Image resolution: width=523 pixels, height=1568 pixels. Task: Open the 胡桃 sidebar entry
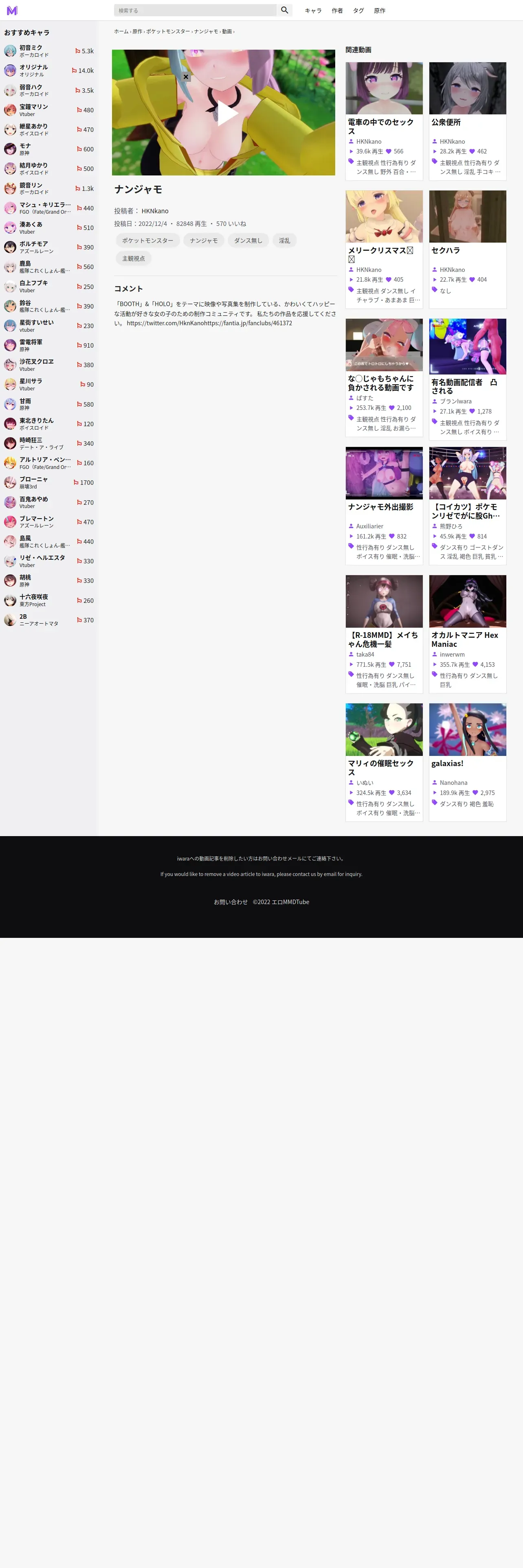(x=49, y=581)
